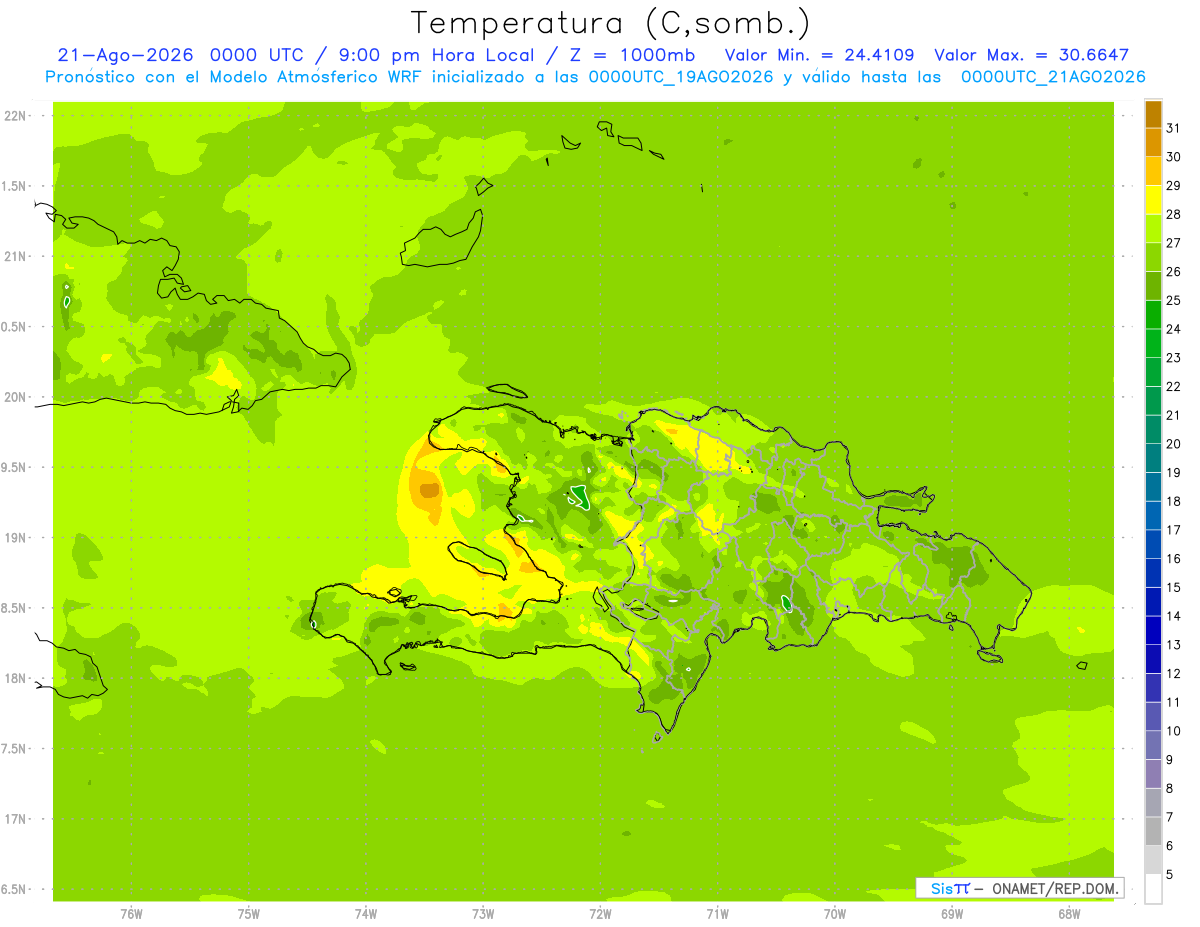Select the legend value "17"
The height and width of the screenshot is (927, 1200).
click(1173, 530)
